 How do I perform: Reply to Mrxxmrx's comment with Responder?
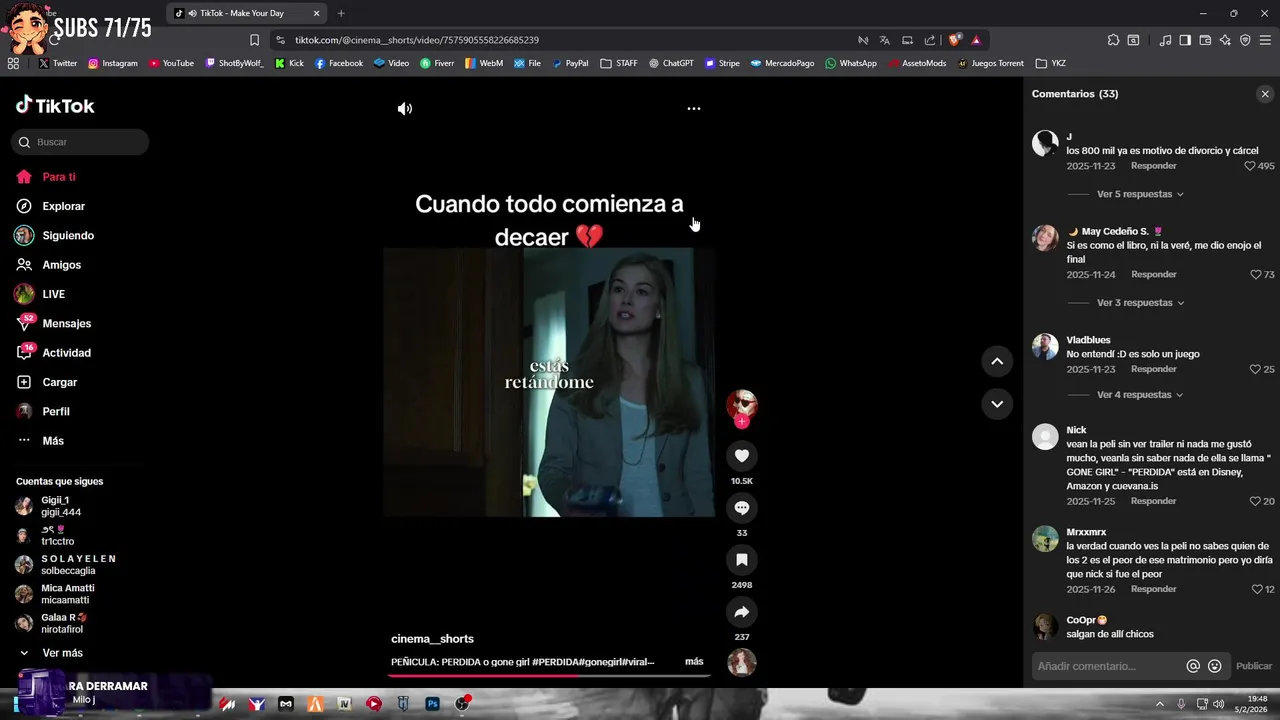1153,589
